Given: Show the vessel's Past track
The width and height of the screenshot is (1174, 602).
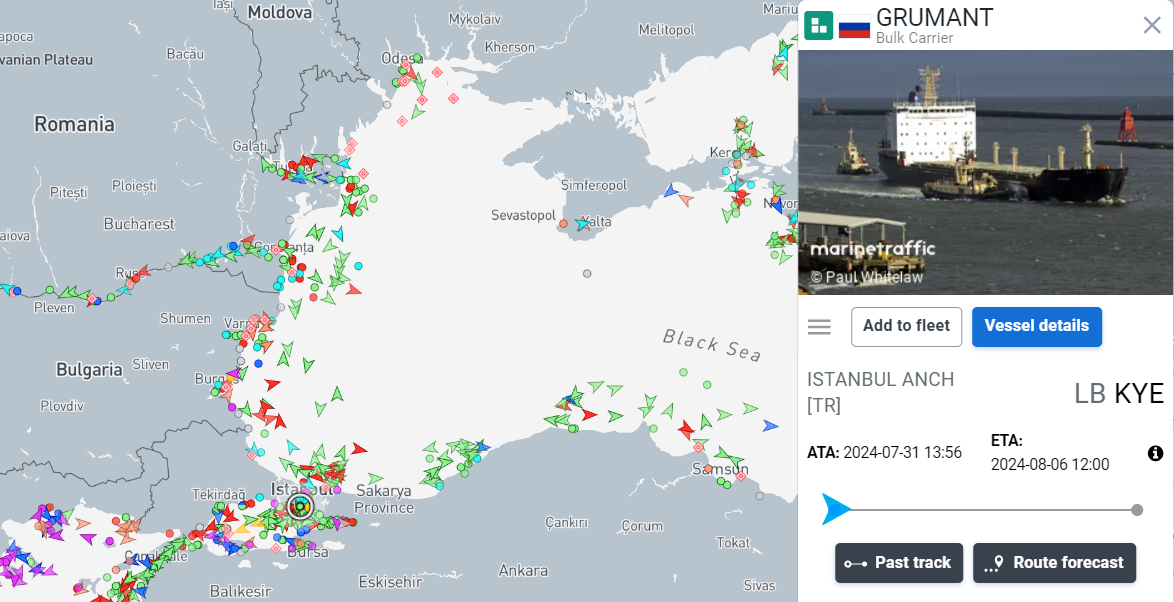Looking at the screenshot, I should 898,563.
